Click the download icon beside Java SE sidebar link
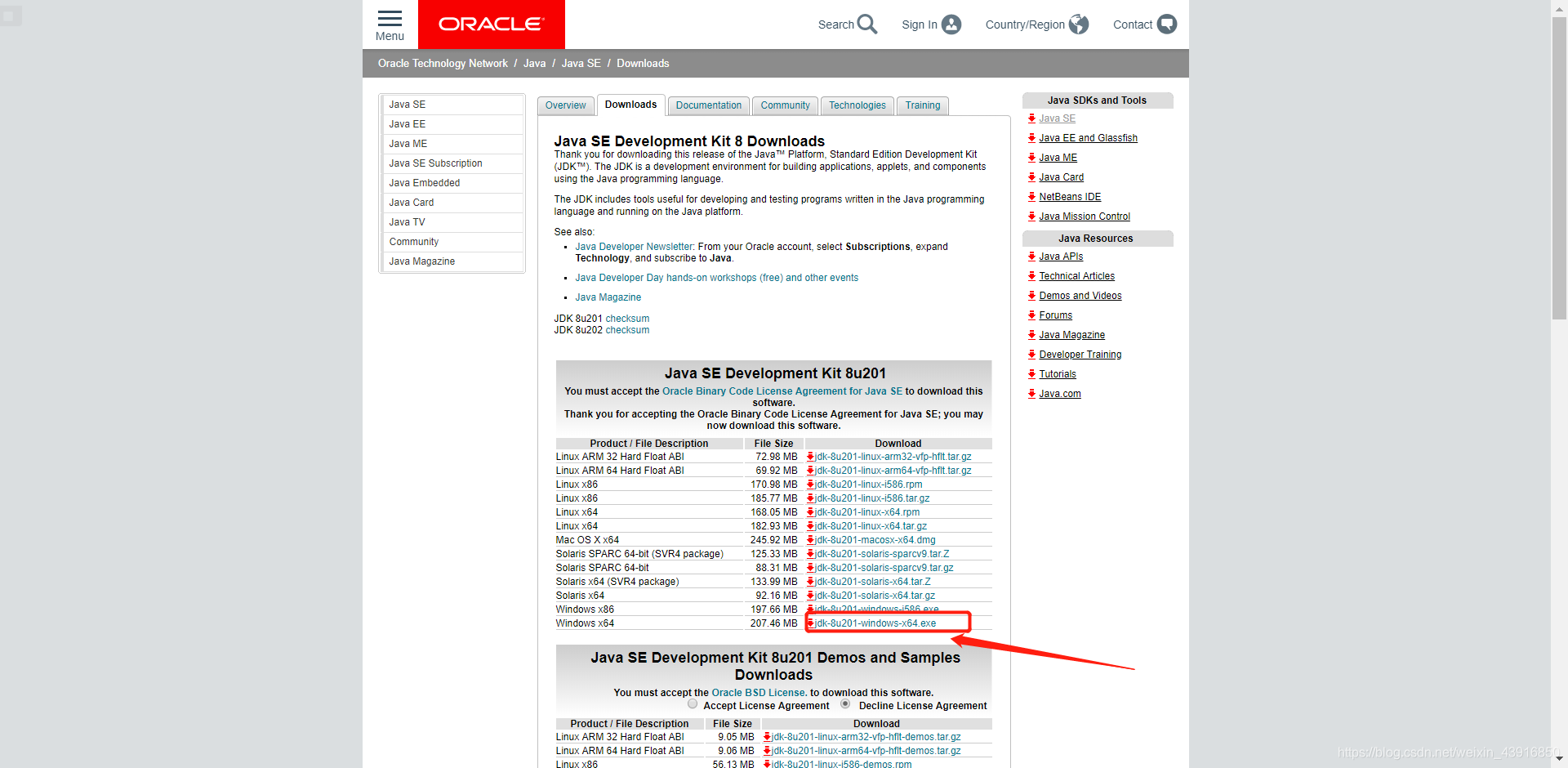This screenshot has height=768, width=1568. pyautogui.click(x=1031, y=118)
